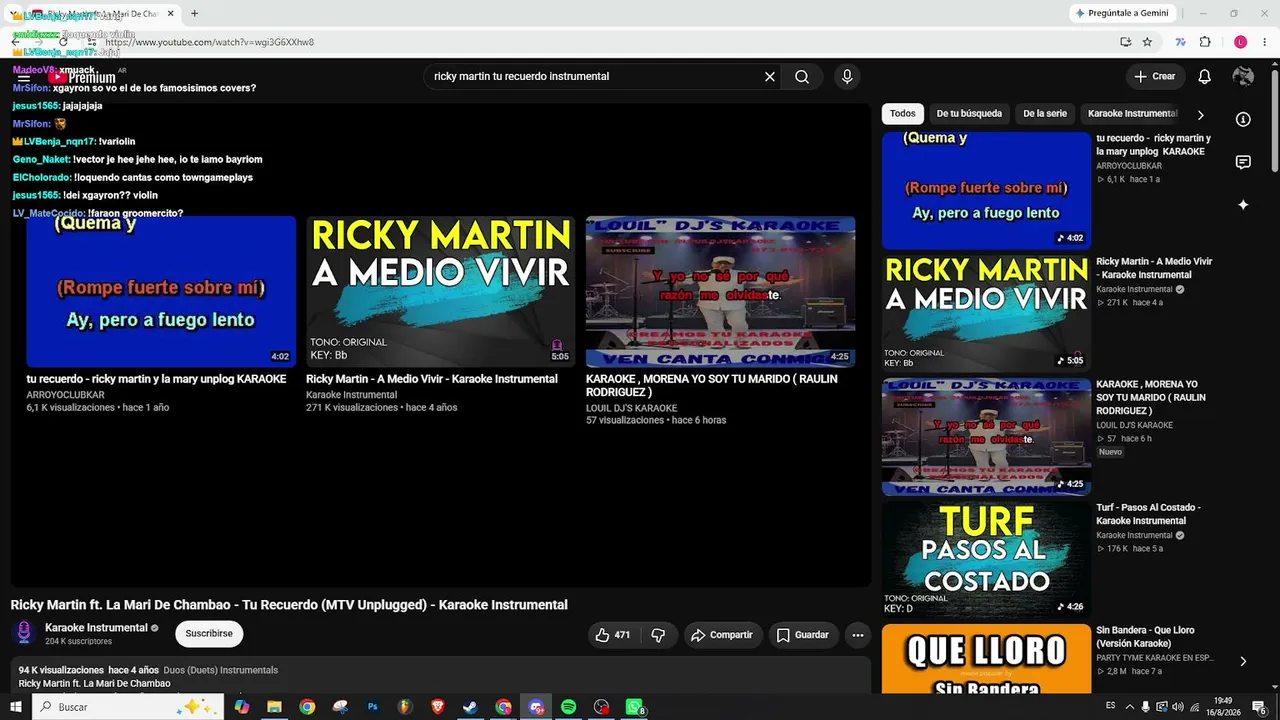Click the Crear button

[x=1155, y=77]
